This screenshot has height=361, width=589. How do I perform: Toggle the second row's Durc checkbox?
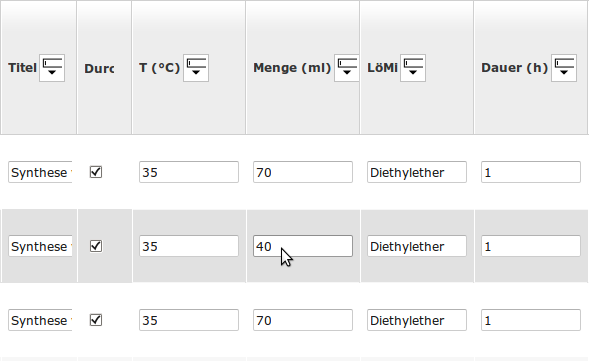96,246
